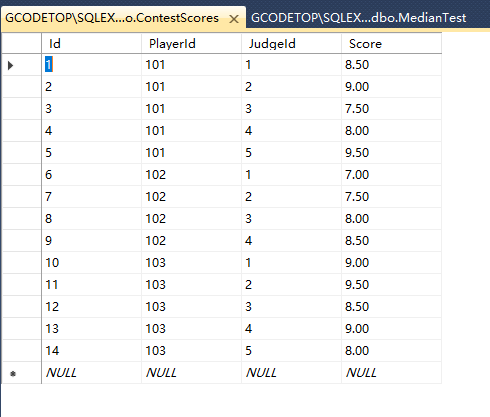Select Id cell with value 14
The image size is (490, 417).
pyautogui.click(x=92, y=351)
